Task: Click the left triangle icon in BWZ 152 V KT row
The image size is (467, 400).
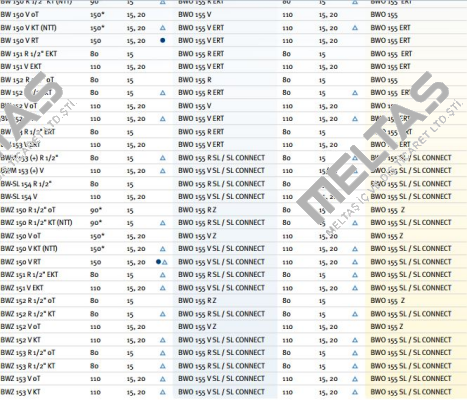Action: (x=162, y=340)
